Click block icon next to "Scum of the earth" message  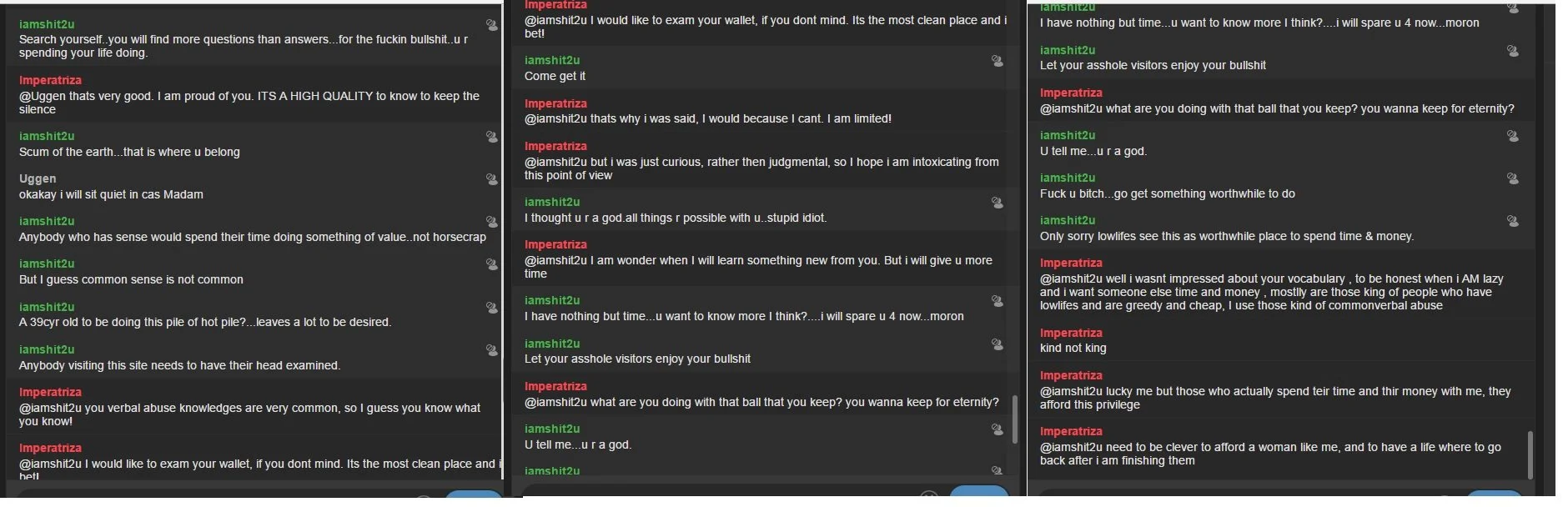[492, 137]
